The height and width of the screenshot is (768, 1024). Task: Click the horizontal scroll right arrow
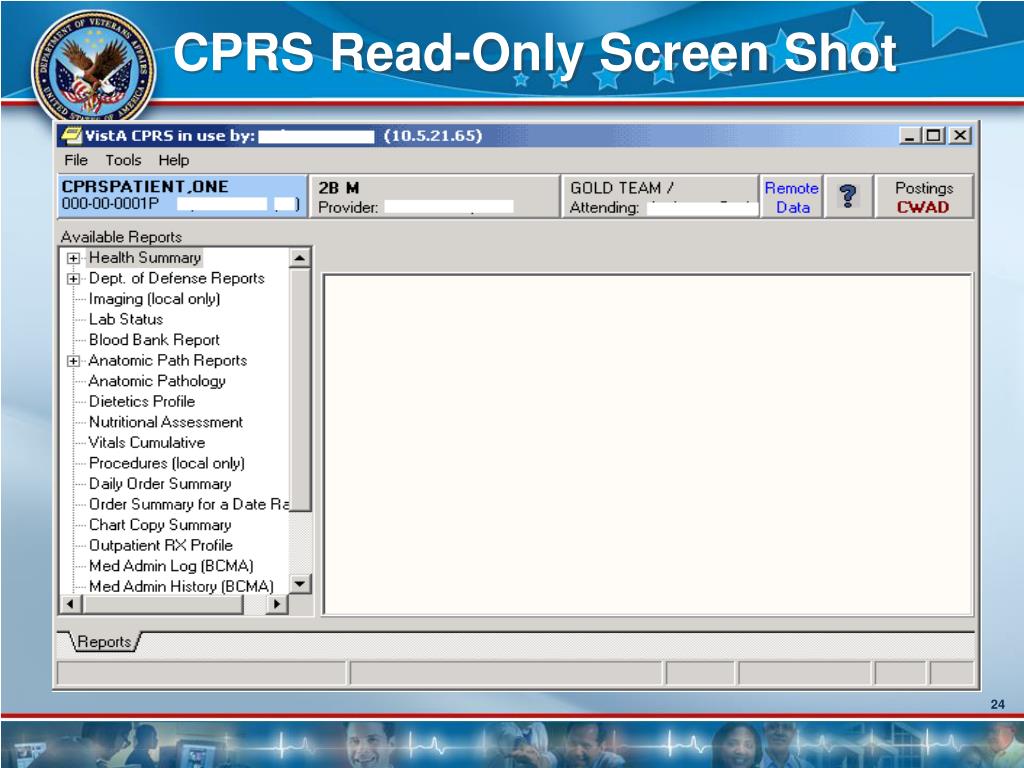coord(277,605)
